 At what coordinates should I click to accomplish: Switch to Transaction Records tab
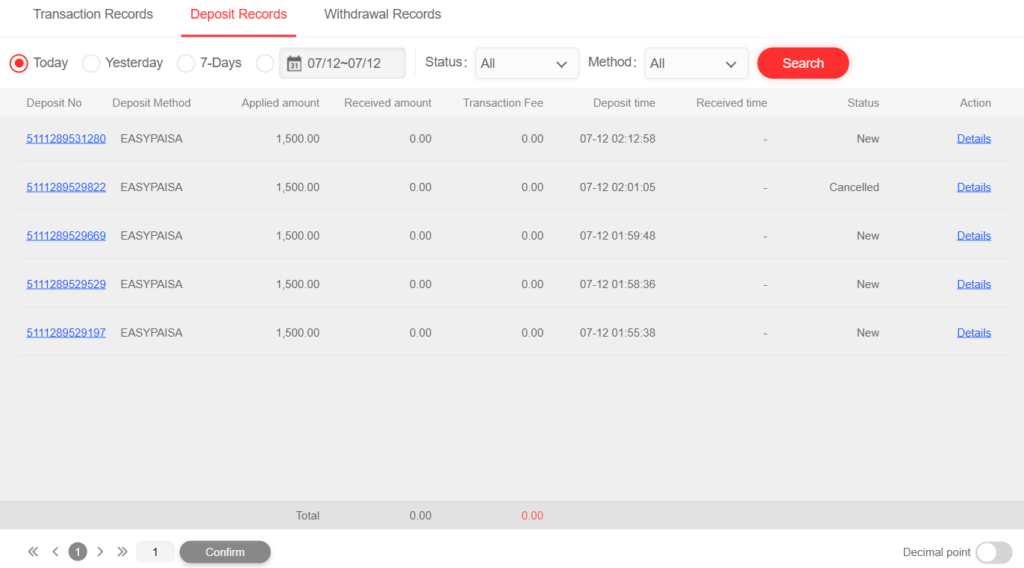pyautogui.click(x=93, y=14)
